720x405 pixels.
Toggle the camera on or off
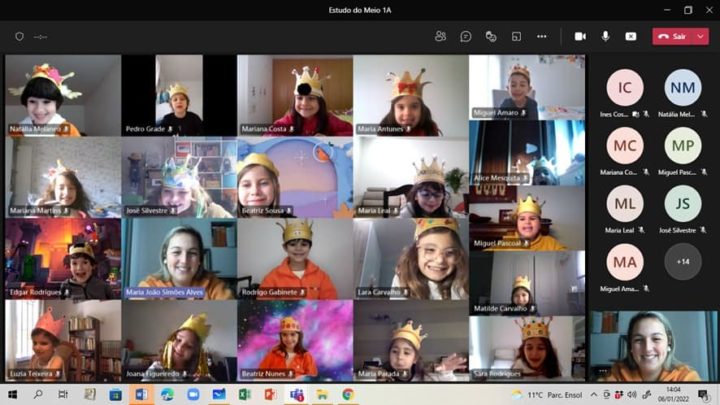click(x=580, y=36)
